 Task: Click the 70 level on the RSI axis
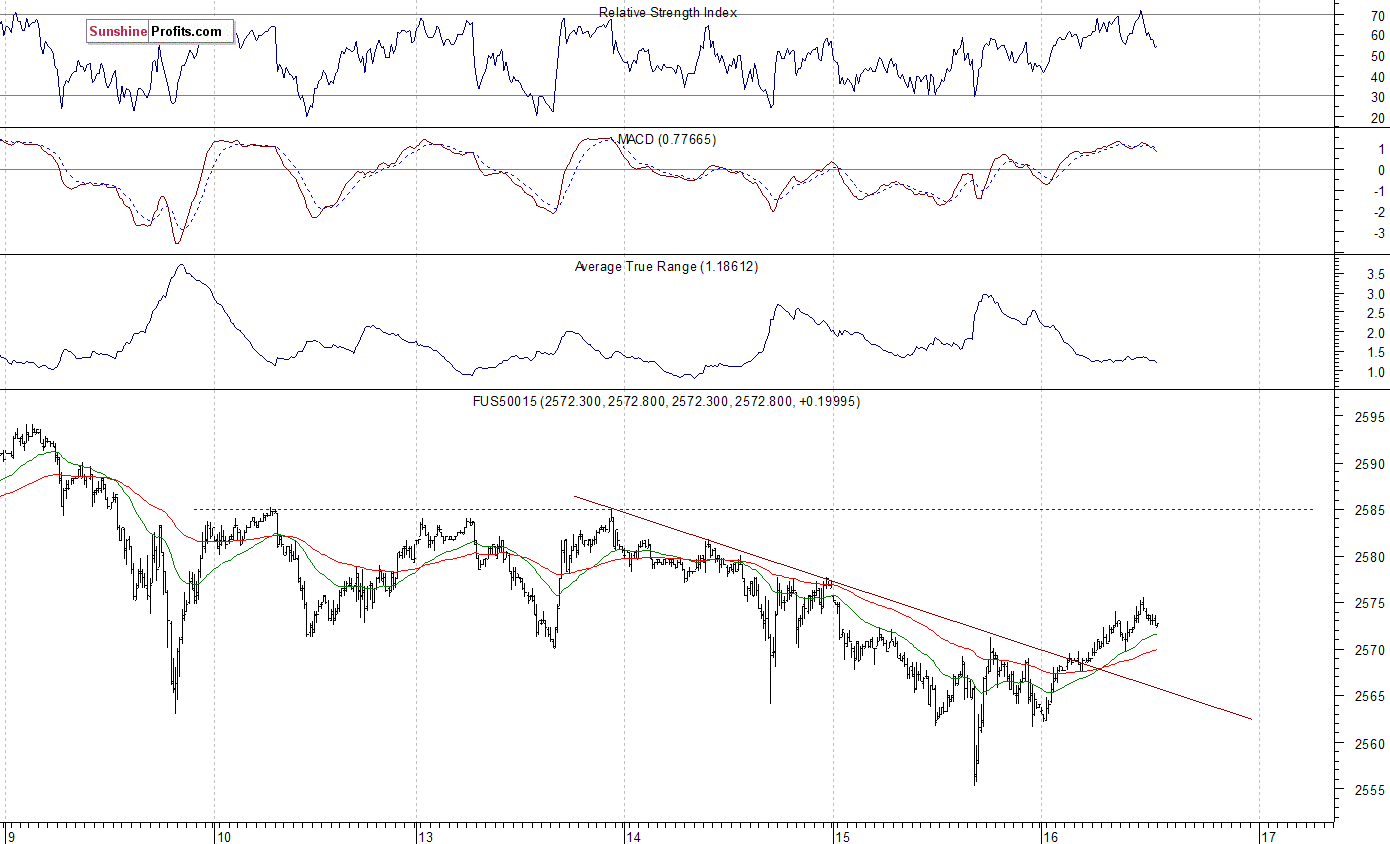[1378, 15]
